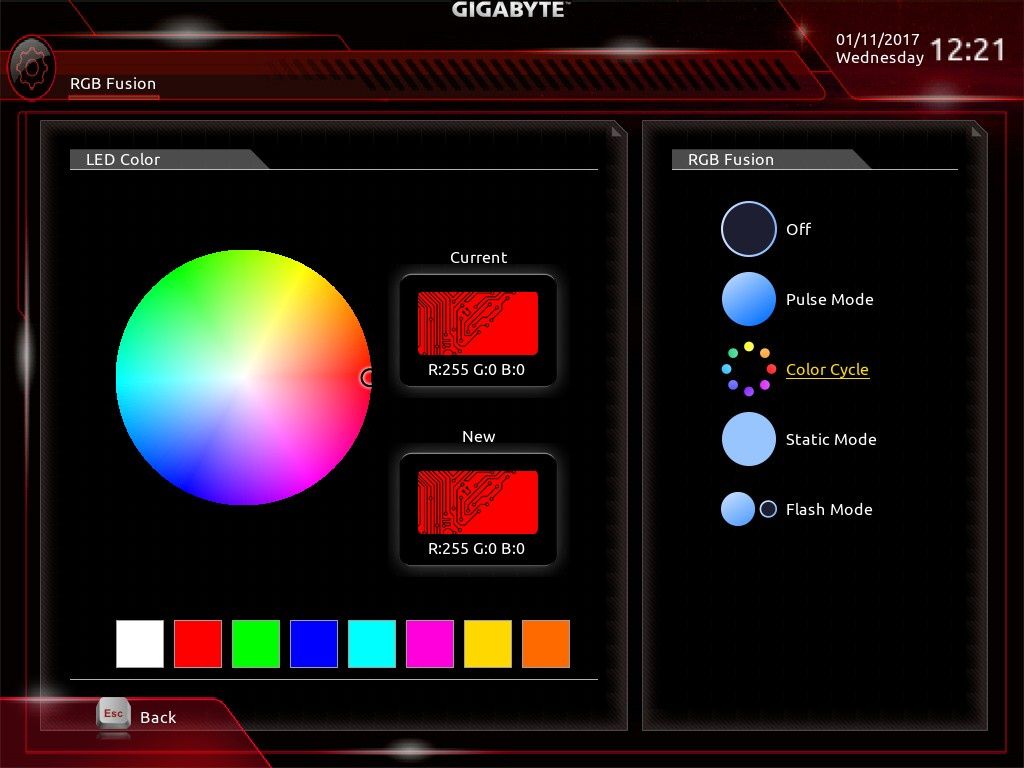Pick the cyan color swatch
Image resolution: width=1024 pixels, height=768 pixels.
click(372, 644)
